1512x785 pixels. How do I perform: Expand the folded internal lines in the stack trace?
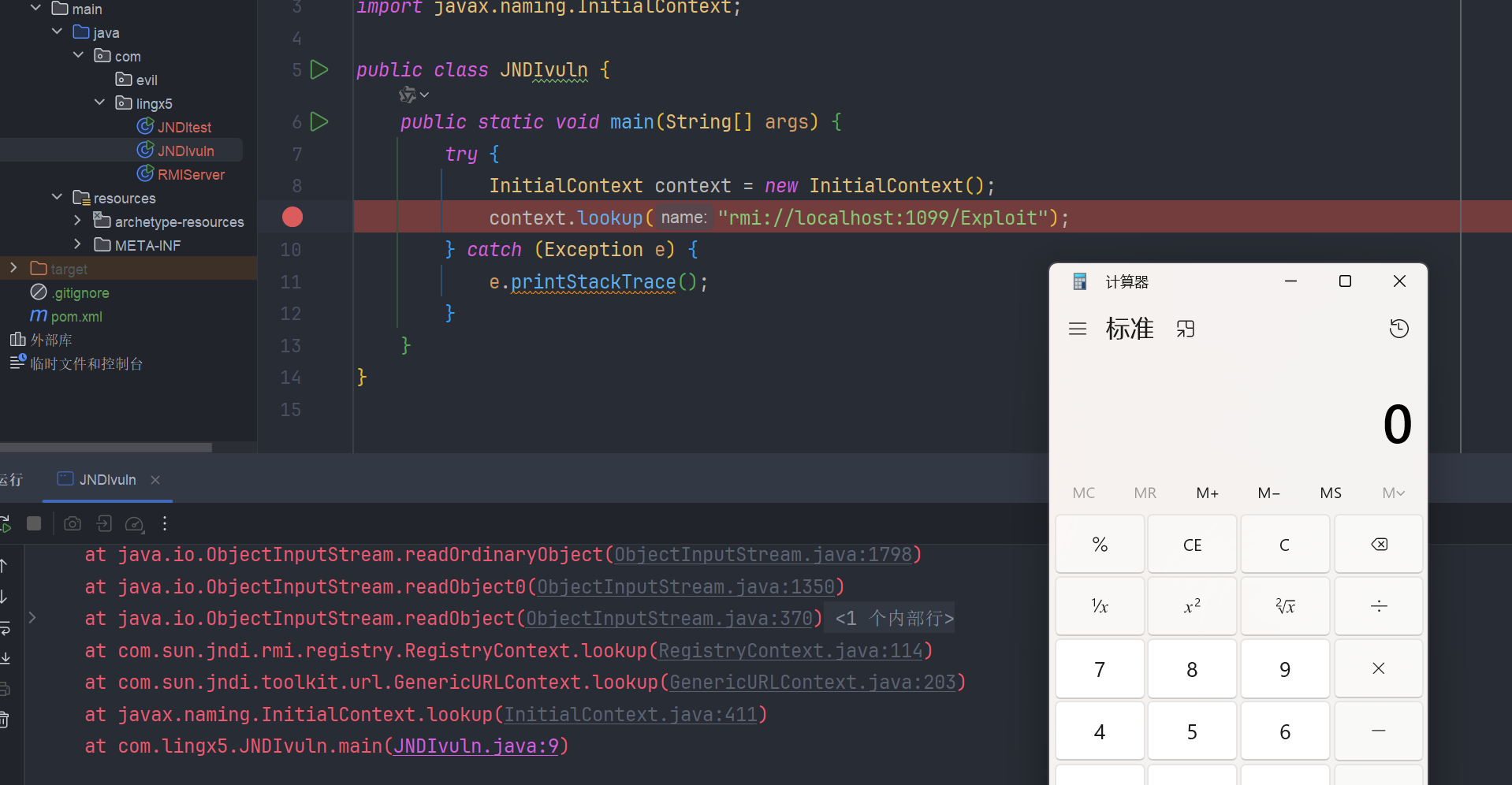[32, 618]
